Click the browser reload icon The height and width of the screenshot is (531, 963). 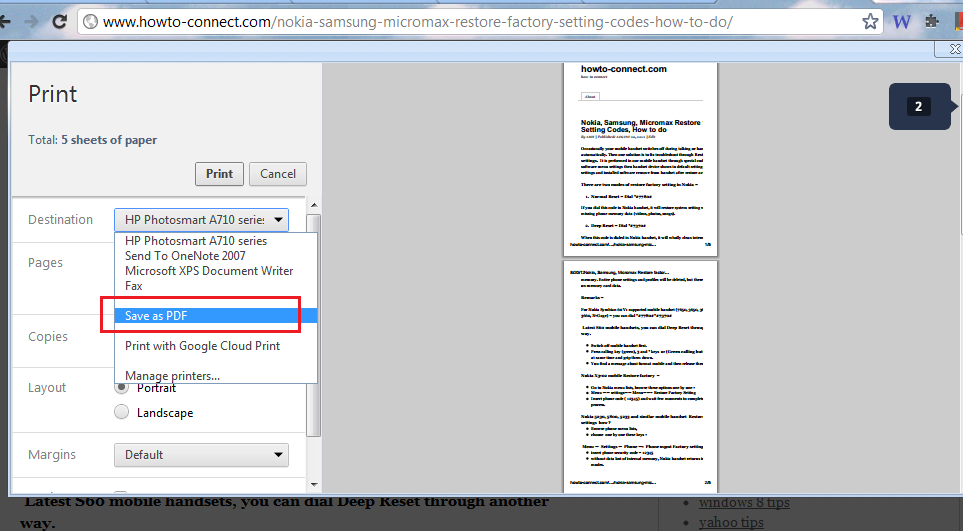click(x=59, y=22)
